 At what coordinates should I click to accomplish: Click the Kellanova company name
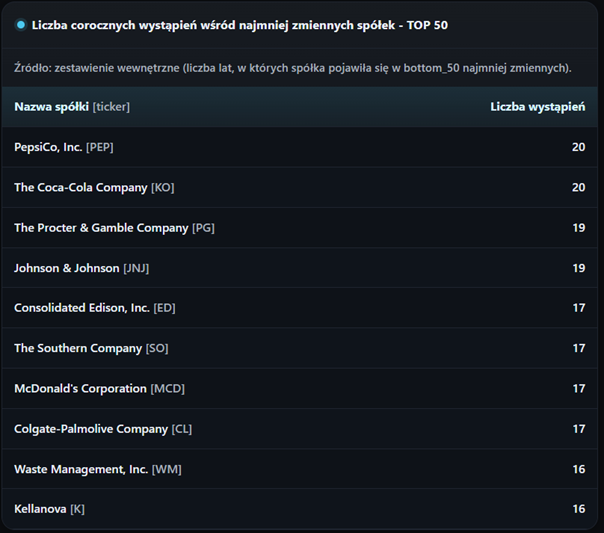[x=40, y=509]
